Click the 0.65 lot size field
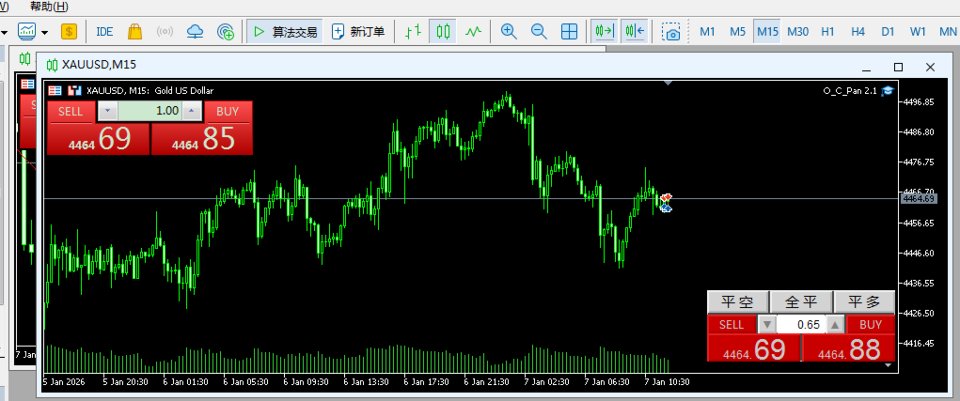The height and width of the screenshot is (401, 960). tap(801, 324)
